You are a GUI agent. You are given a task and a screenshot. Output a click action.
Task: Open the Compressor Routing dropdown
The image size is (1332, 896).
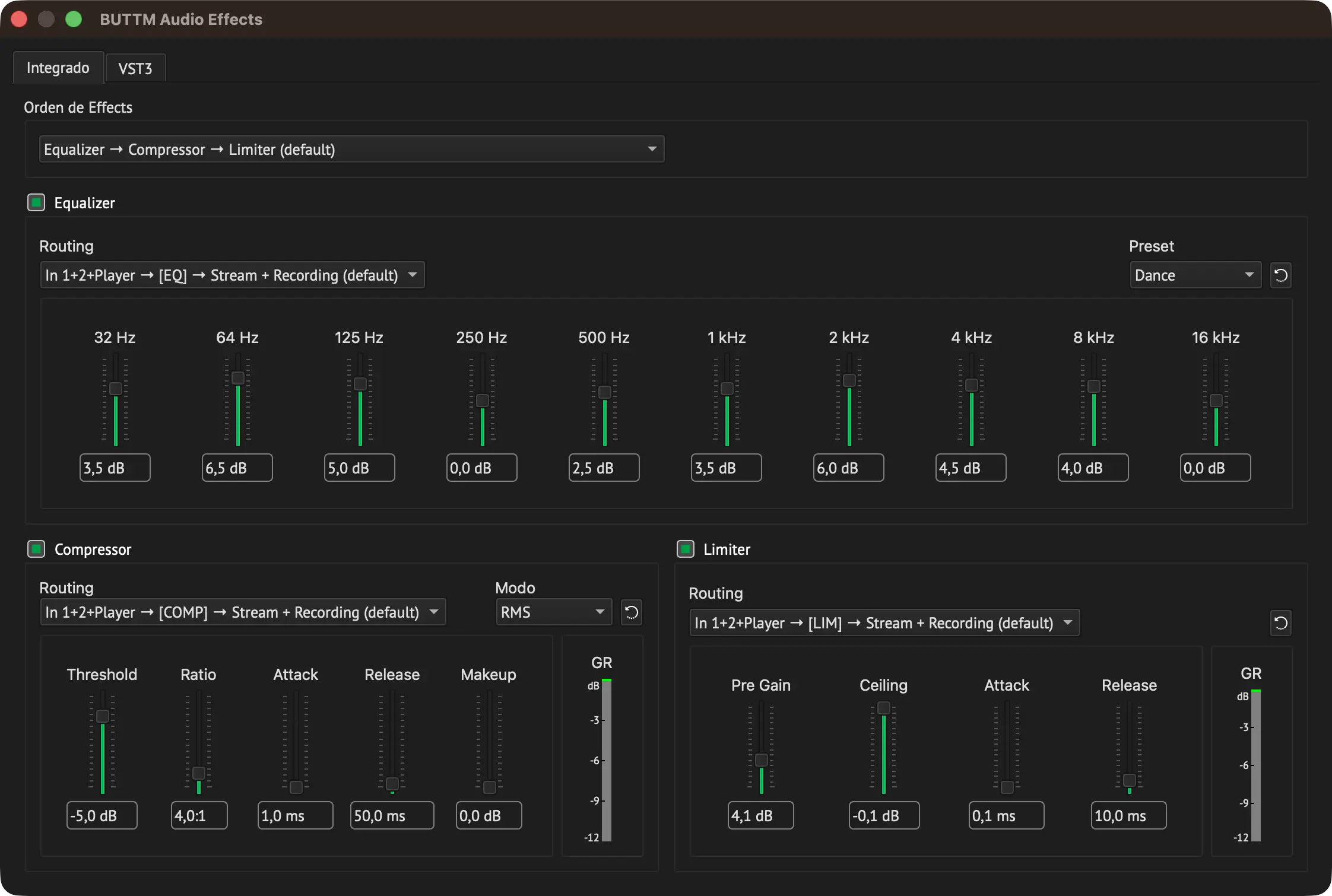click(x=243, y=612)
